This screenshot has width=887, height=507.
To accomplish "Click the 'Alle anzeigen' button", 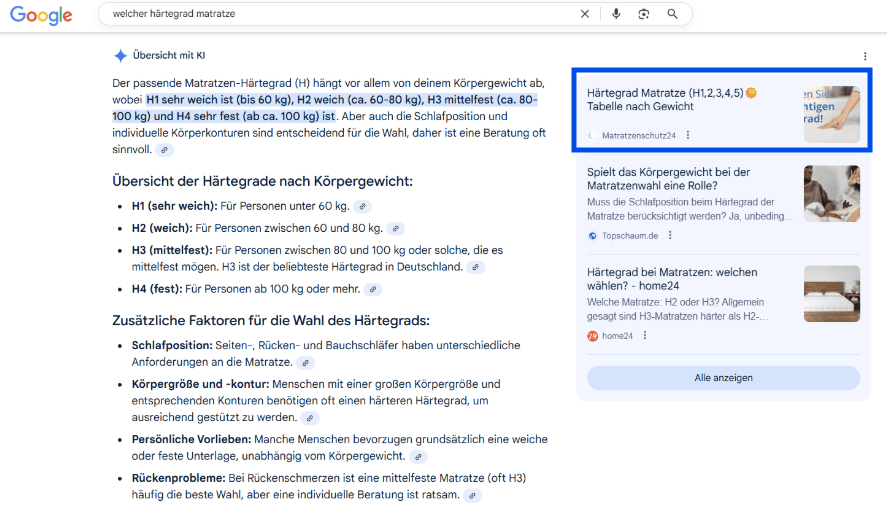I will [724, 378].
